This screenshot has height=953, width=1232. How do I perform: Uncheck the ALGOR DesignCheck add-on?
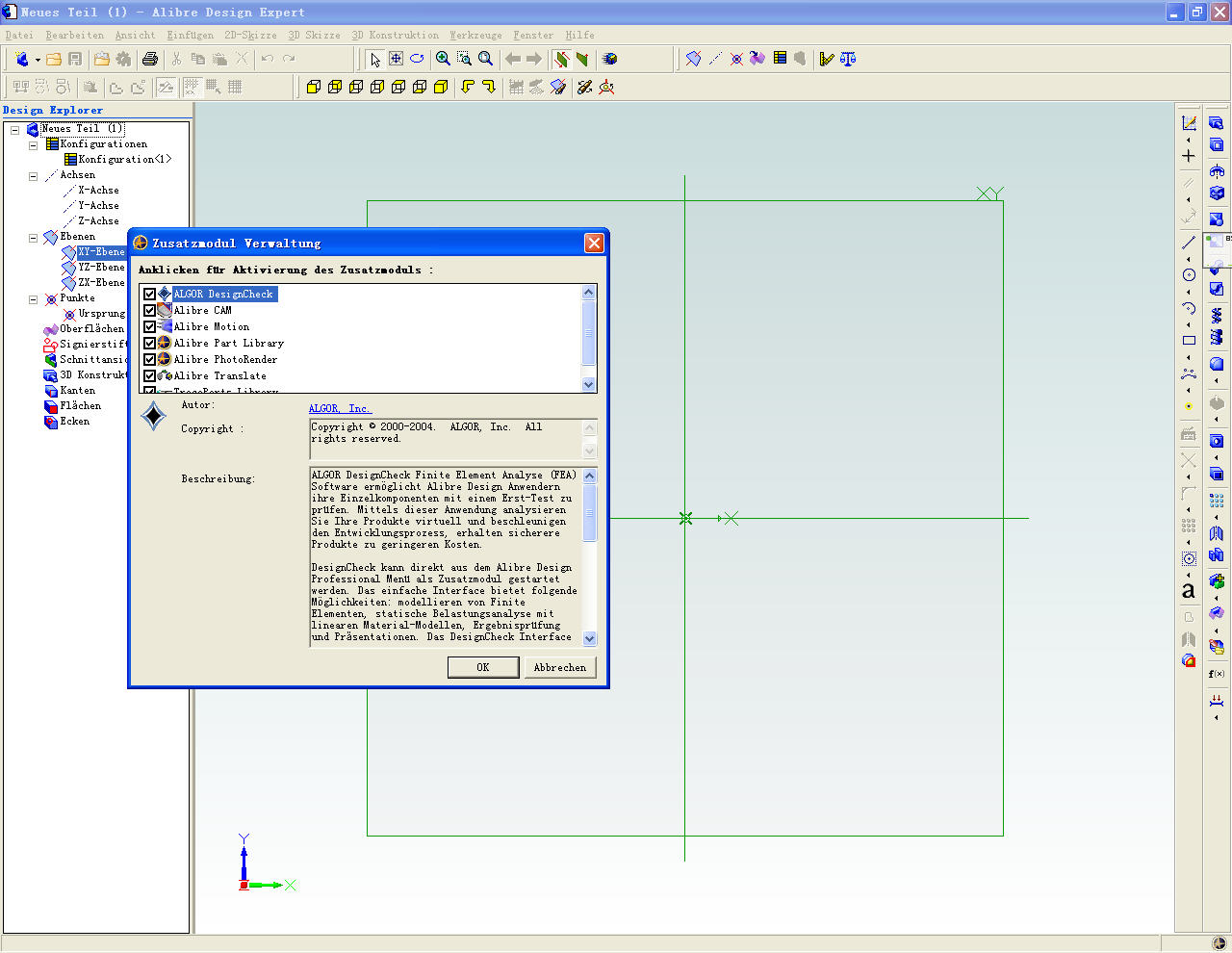(149, 295)
